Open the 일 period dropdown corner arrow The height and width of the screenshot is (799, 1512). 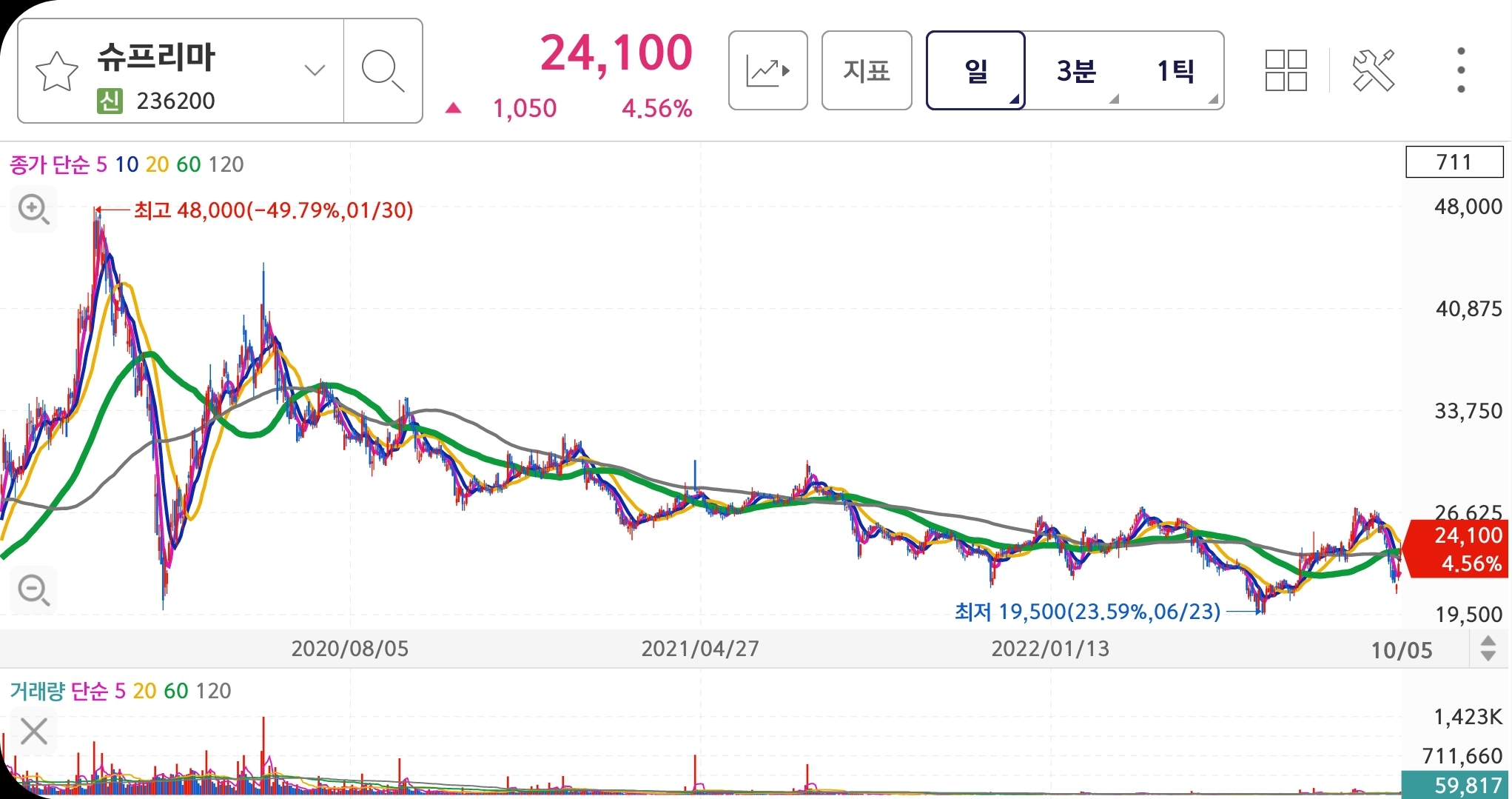1015,98
